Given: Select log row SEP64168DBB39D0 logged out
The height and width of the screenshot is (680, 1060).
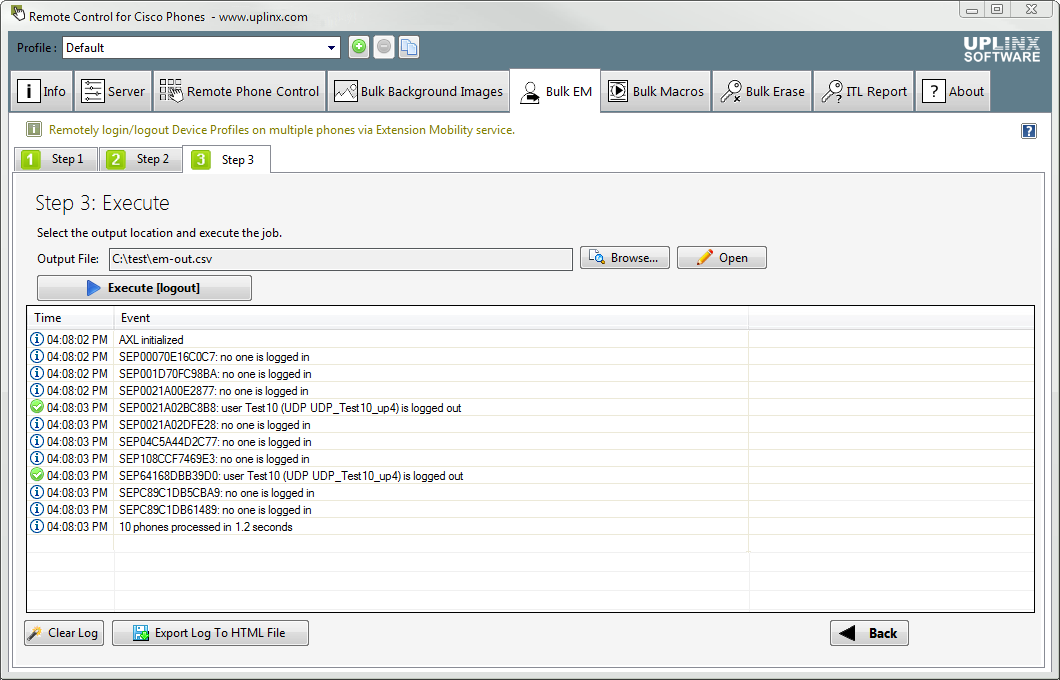Looking at the screenshot, I should click(531, 476).
